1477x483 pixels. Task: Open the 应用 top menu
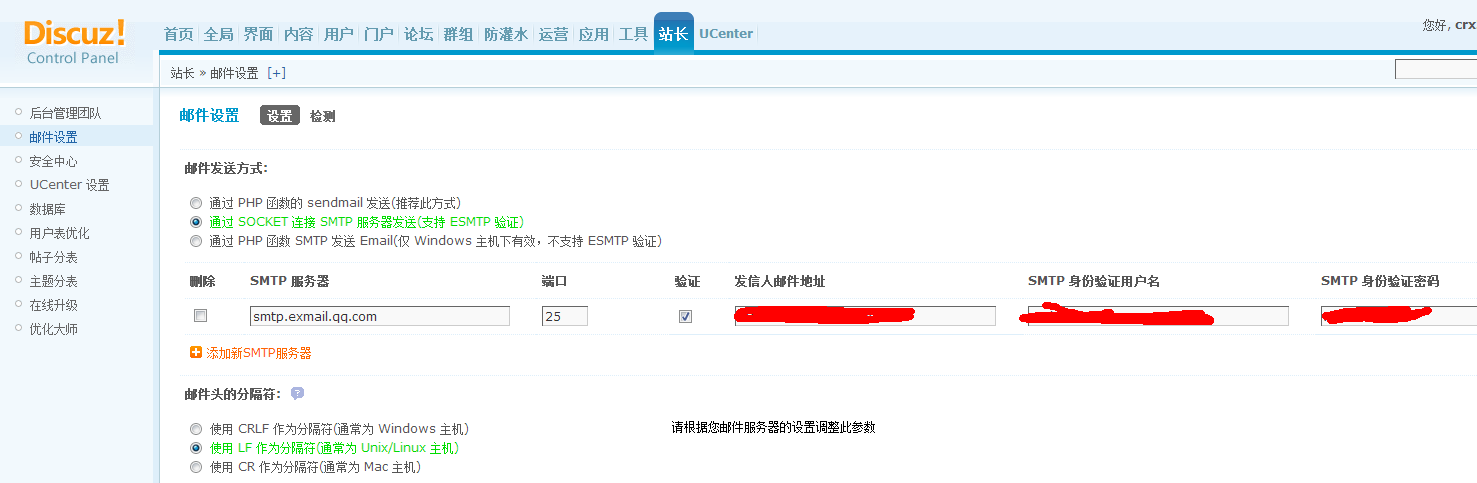coord(594,34)
